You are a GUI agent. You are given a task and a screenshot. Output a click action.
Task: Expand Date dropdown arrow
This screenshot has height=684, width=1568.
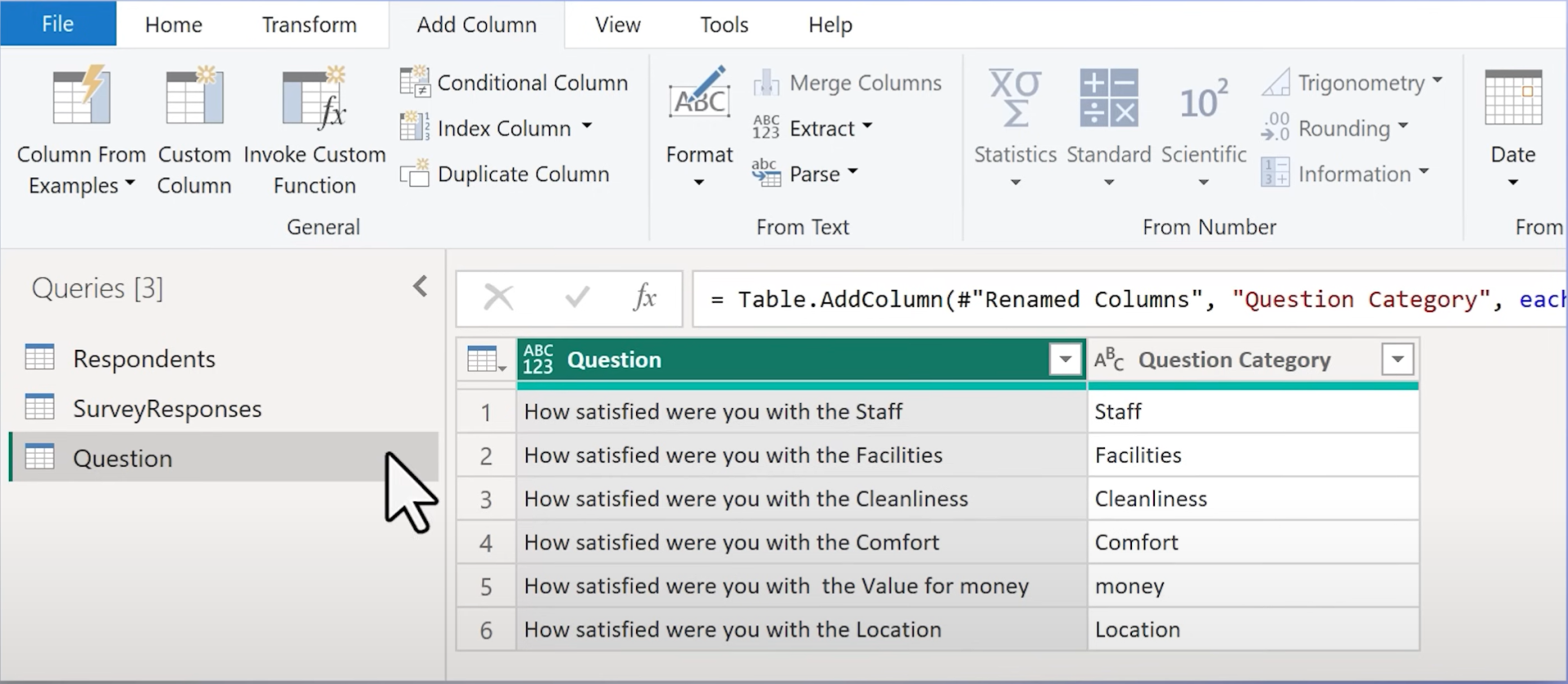1512,182
